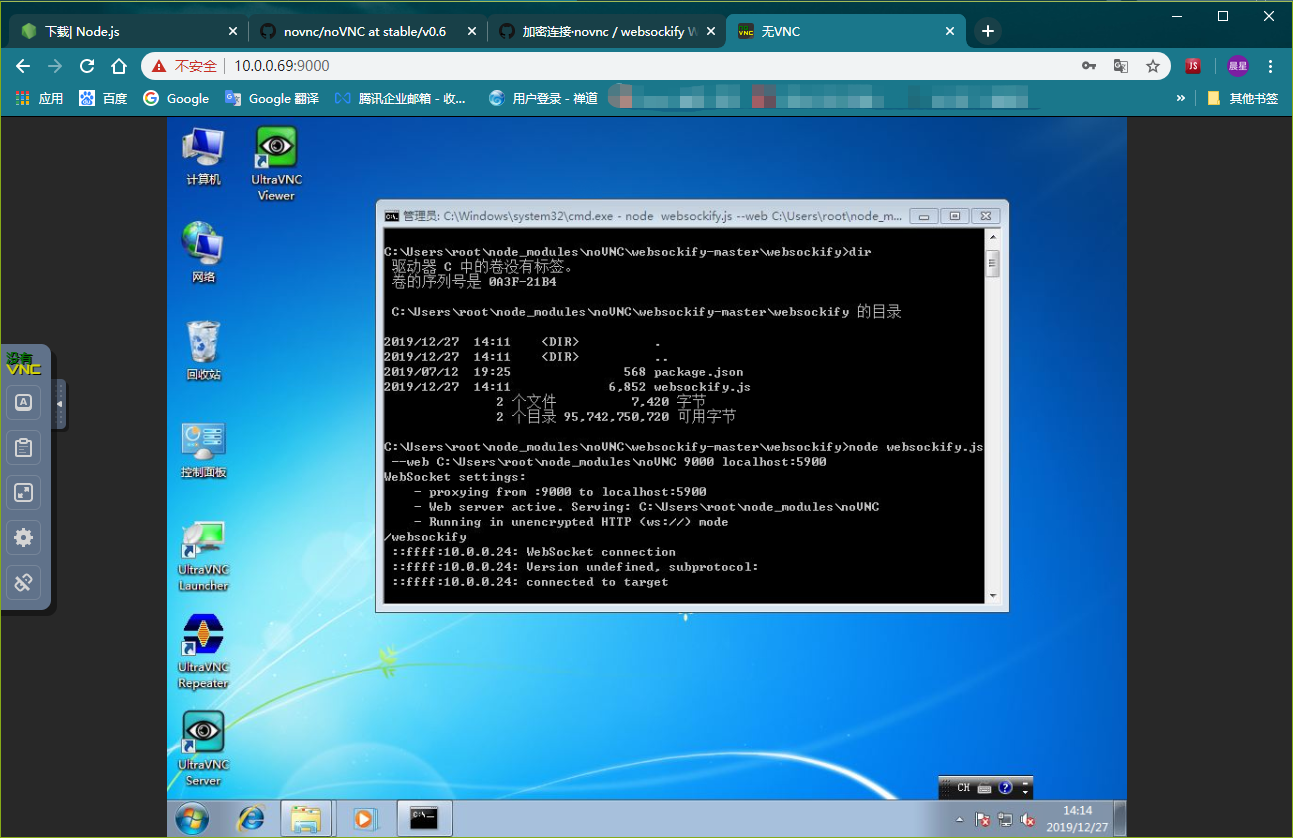The image size is (1293, 838).
Task: Click CH input language indicator
Action: 963,788
